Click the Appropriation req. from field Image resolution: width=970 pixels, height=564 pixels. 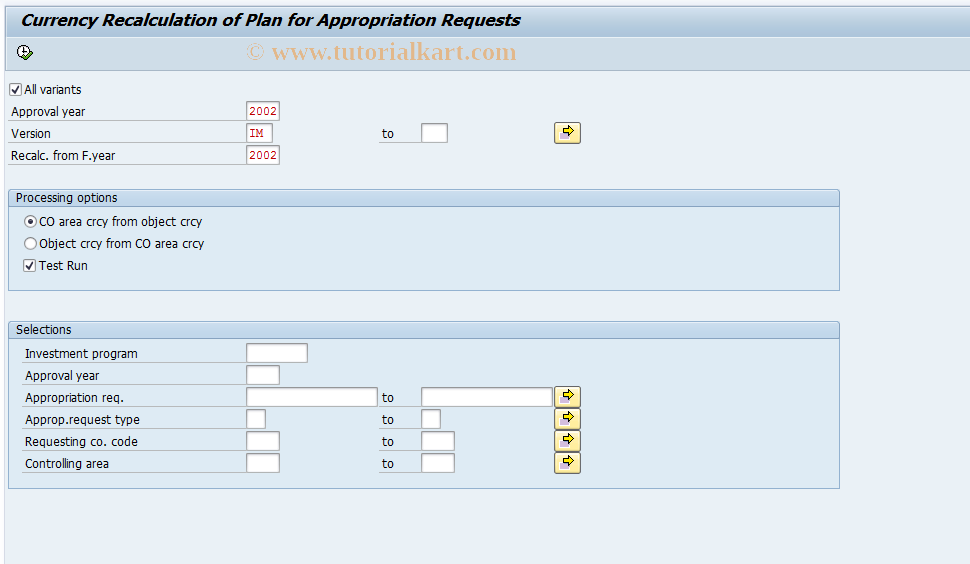[x=312, y=397]
